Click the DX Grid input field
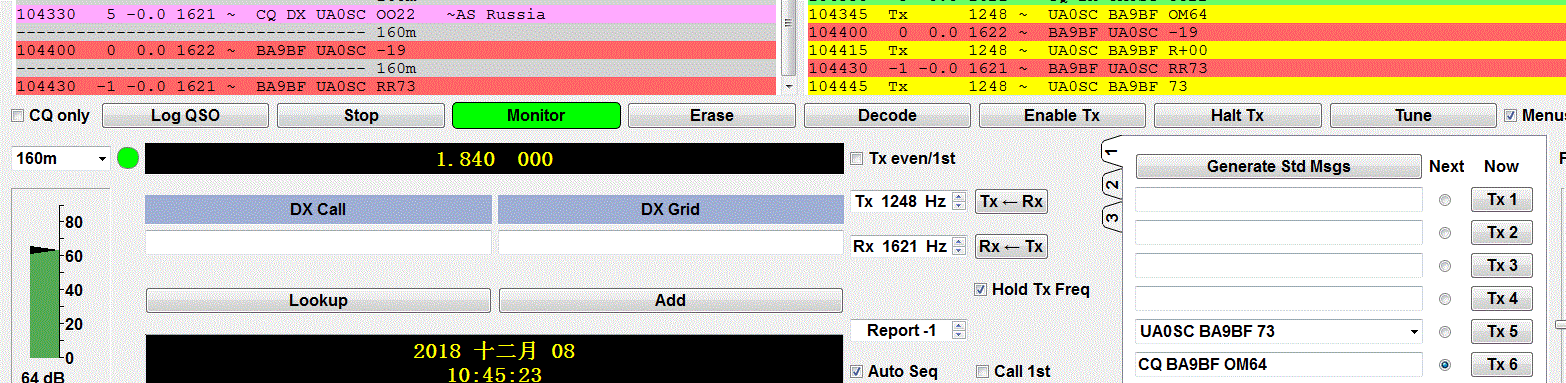 tap(670, 243)
